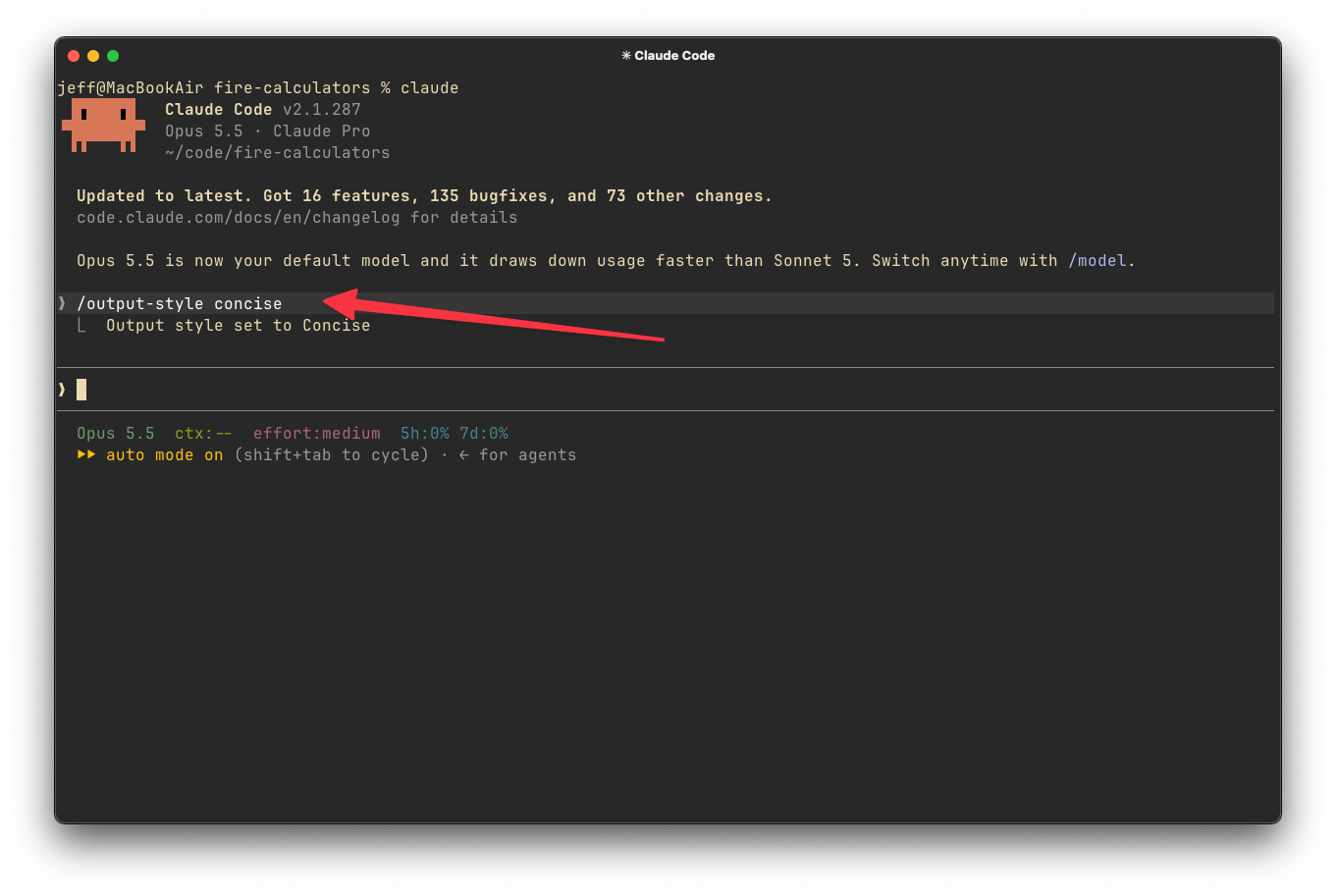Viewport: 1336px width, 896px height.
Task: Toggle the auto mode on status
Action: tap(165, 455)
